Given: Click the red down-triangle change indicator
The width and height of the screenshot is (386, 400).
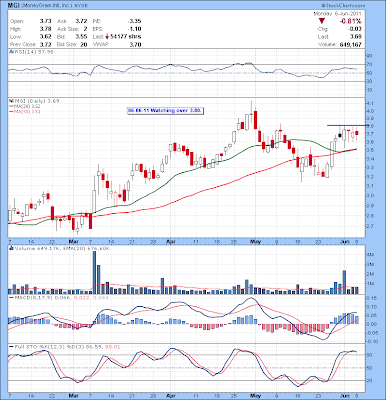Looking at the screenshot, I should (322, 21).
